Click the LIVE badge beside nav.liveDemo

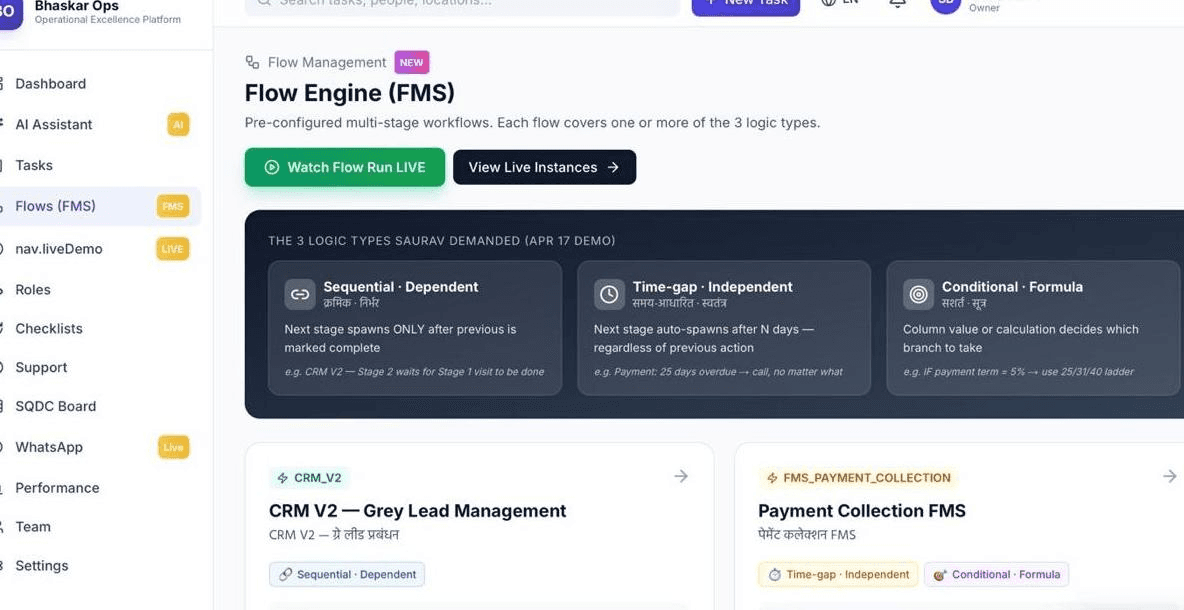pyautogui.click(x=173, y=248)
